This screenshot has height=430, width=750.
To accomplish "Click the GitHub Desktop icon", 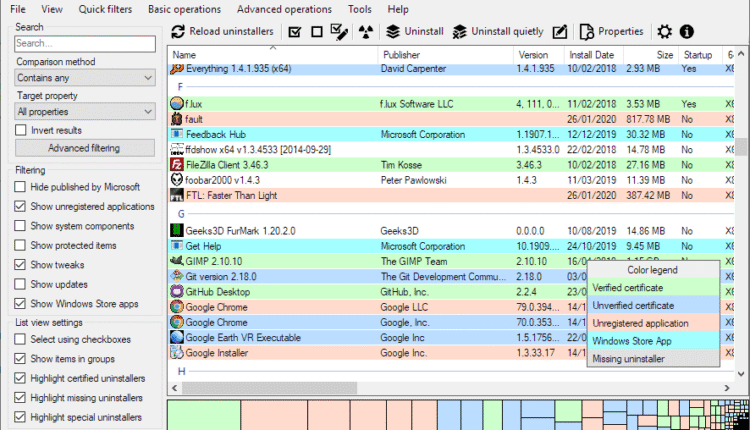I will click(177, 291).
